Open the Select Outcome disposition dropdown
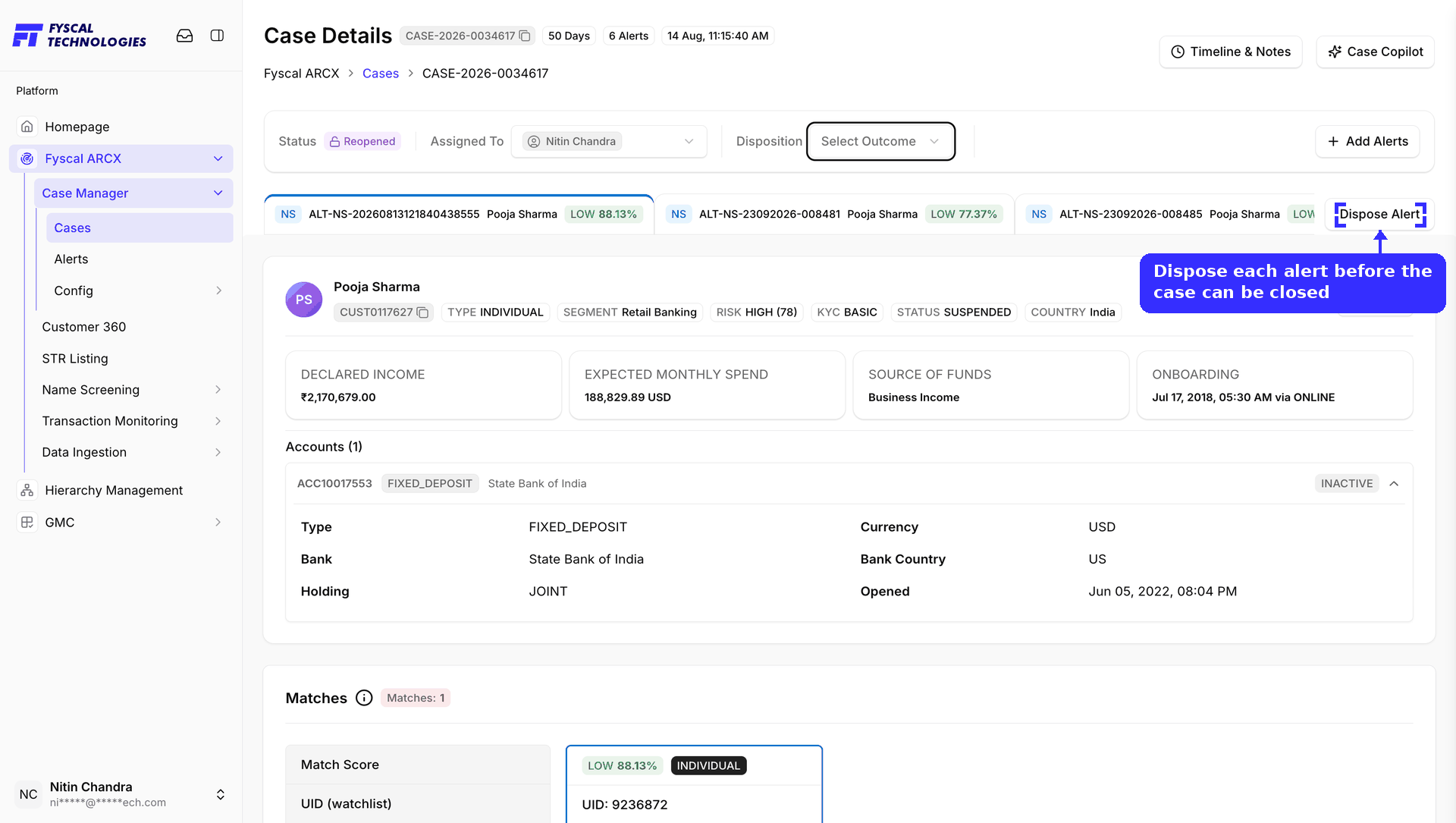1456x823 pixels. 880,141
